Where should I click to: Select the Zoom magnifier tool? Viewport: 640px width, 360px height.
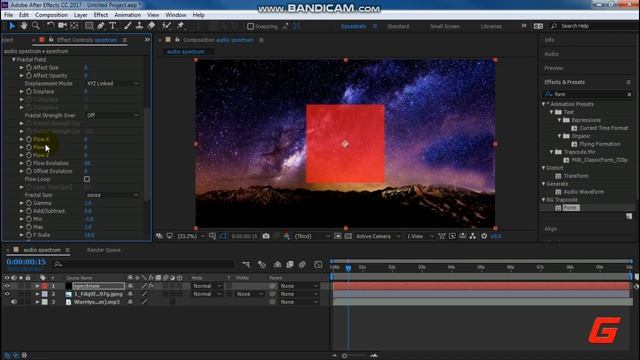point(36,26)
